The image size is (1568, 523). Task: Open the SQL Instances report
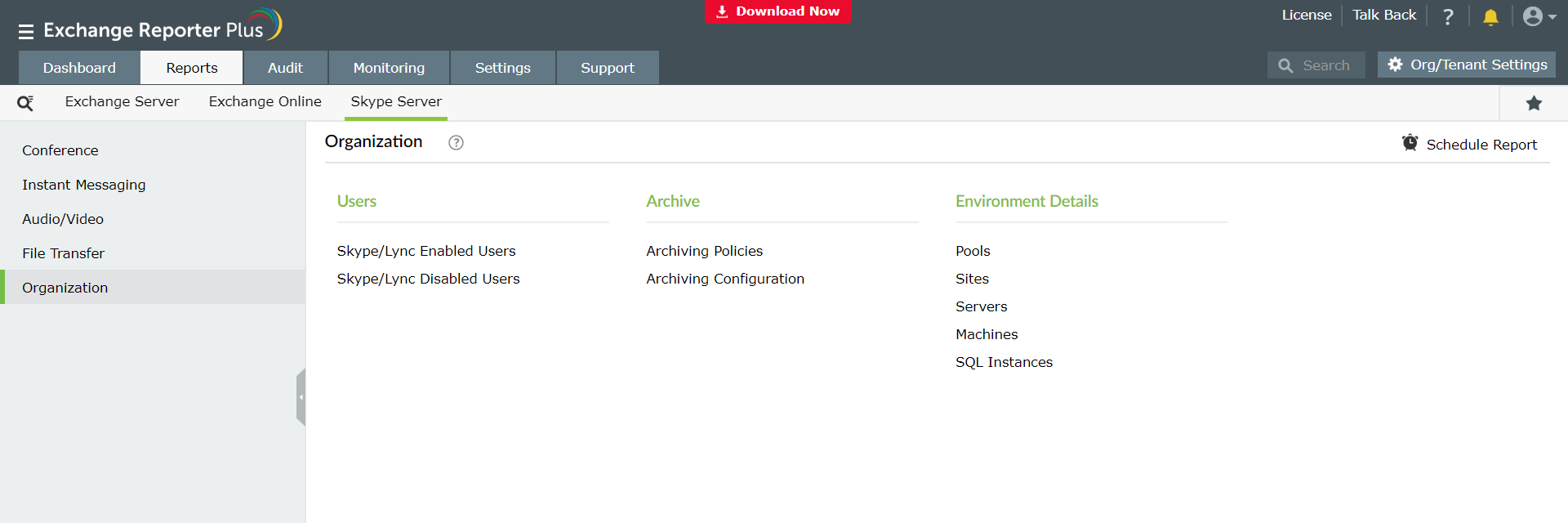pos(1004,362)
